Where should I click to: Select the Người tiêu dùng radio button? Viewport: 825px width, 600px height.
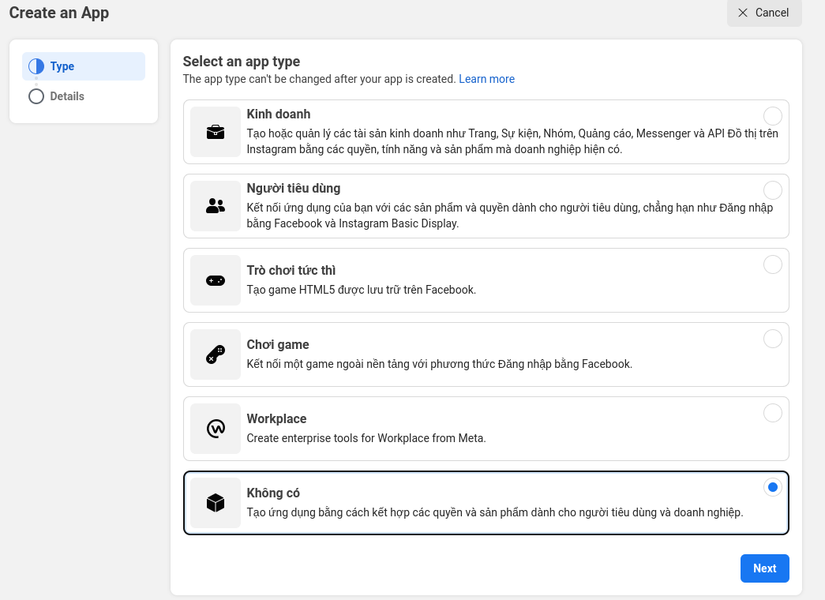click(x=772, y=190)
